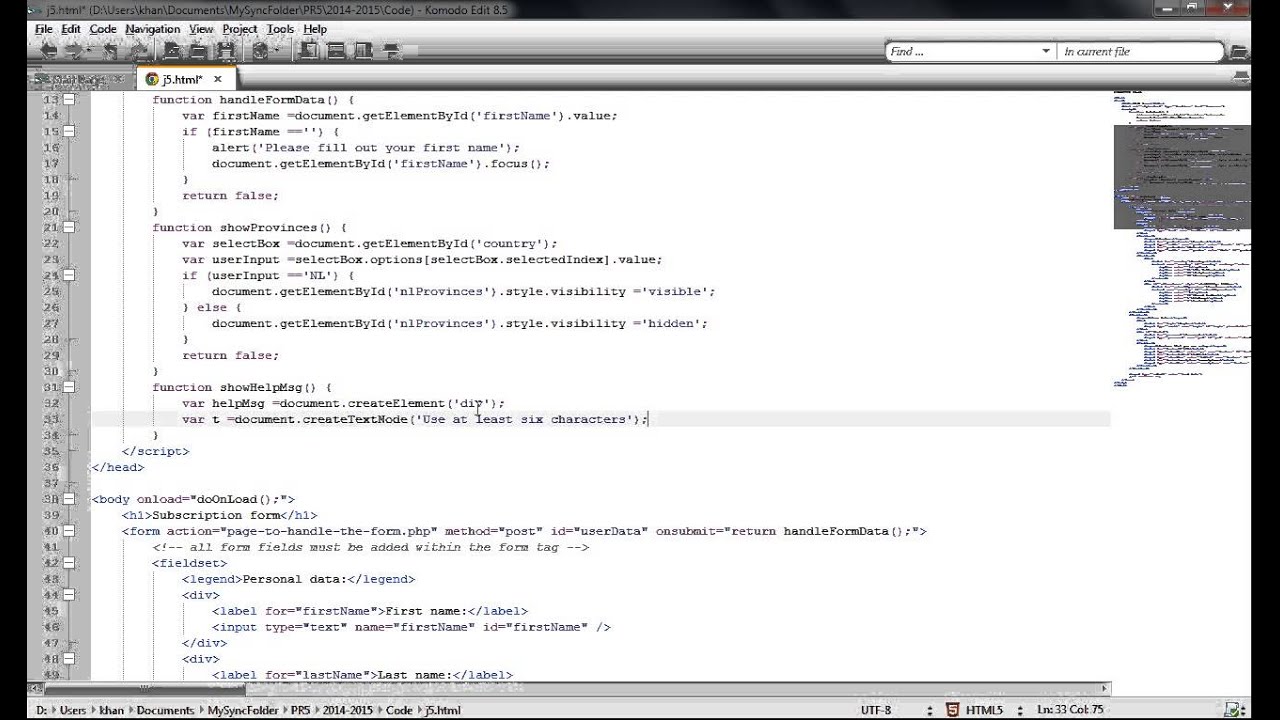Open the Help menu

pyautogui.click(x=315, y=29)
